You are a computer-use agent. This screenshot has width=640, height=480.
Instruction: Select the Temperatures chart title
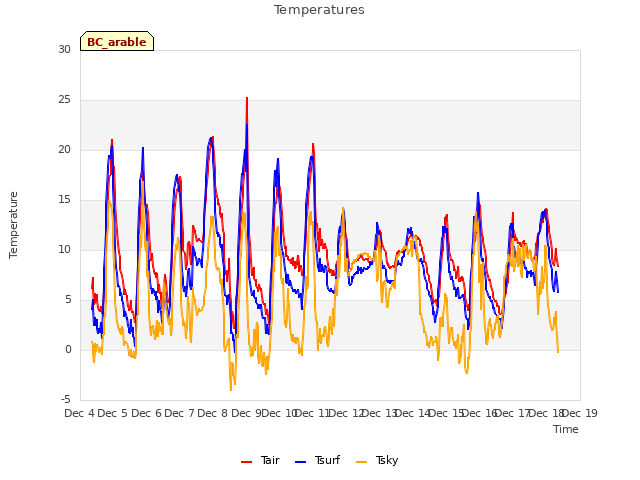point(319,10)
